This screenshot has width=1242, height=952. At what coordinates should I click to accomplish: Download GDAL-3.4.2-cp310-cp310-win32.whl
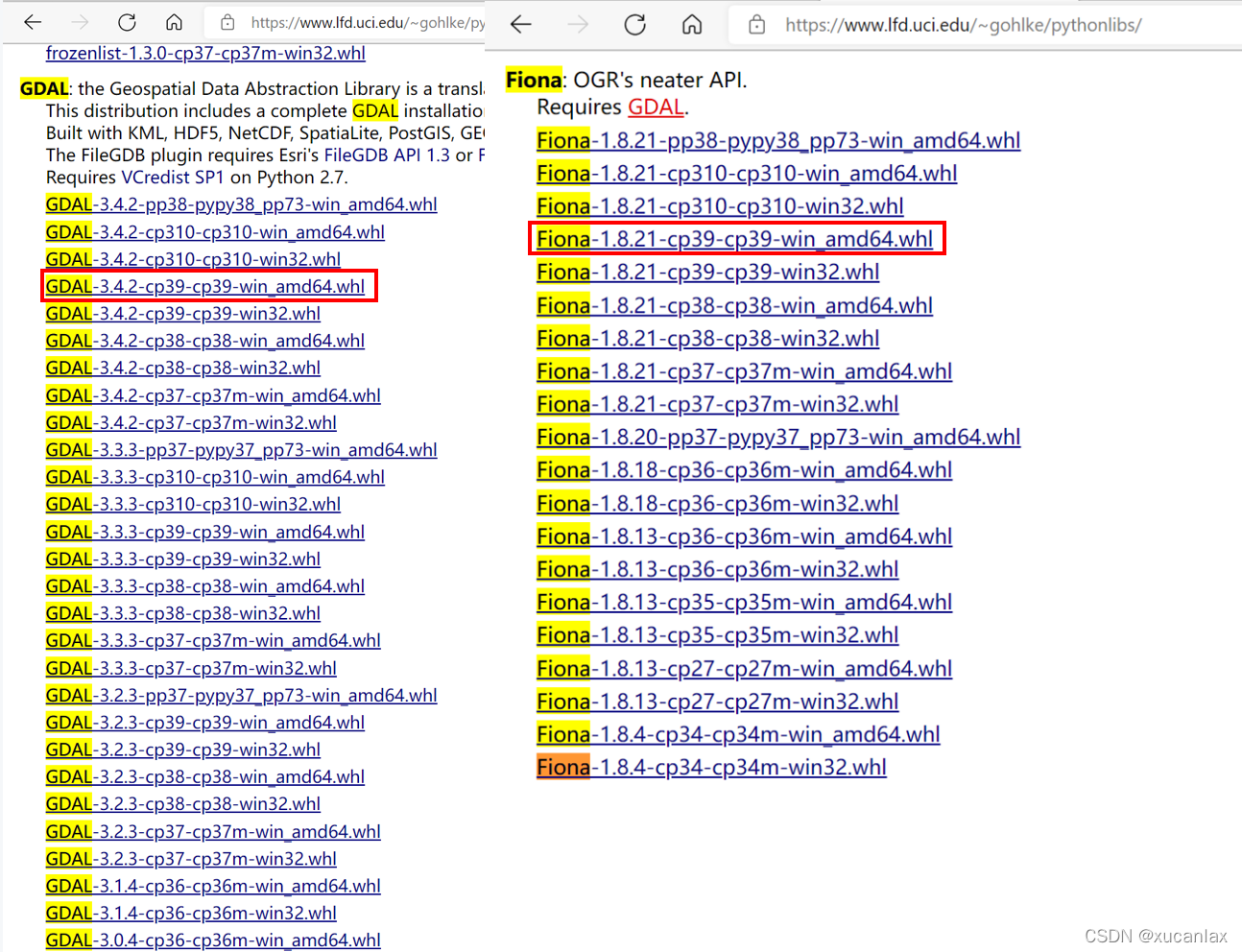click(193, 259)
